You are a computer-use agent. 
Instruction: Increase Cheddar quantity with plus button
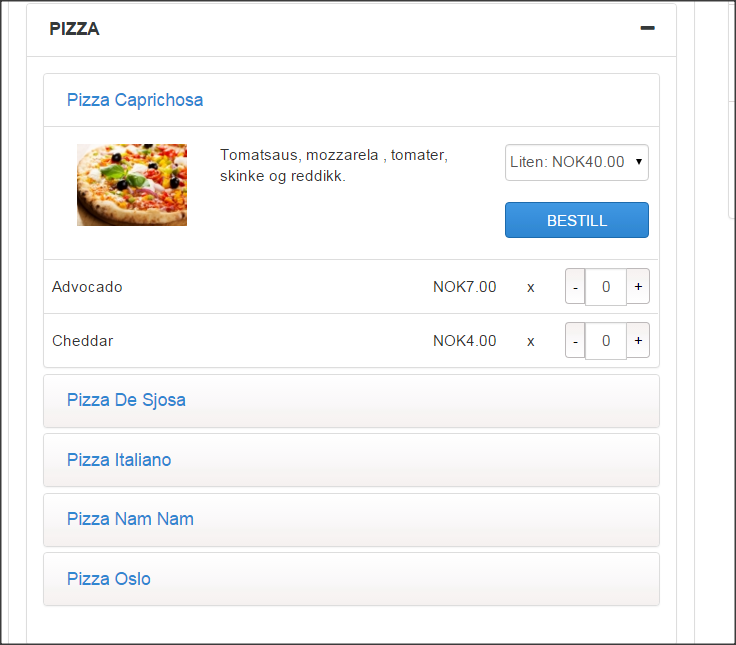point(638,340)
